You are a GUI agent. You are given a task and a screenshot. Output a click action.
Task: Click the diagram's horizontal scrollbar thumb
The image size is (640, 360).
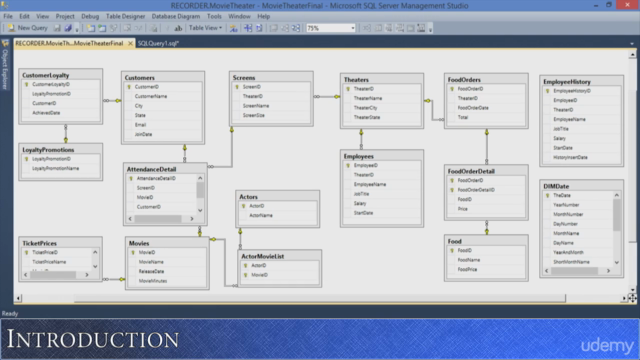click(x=320, y=298)
